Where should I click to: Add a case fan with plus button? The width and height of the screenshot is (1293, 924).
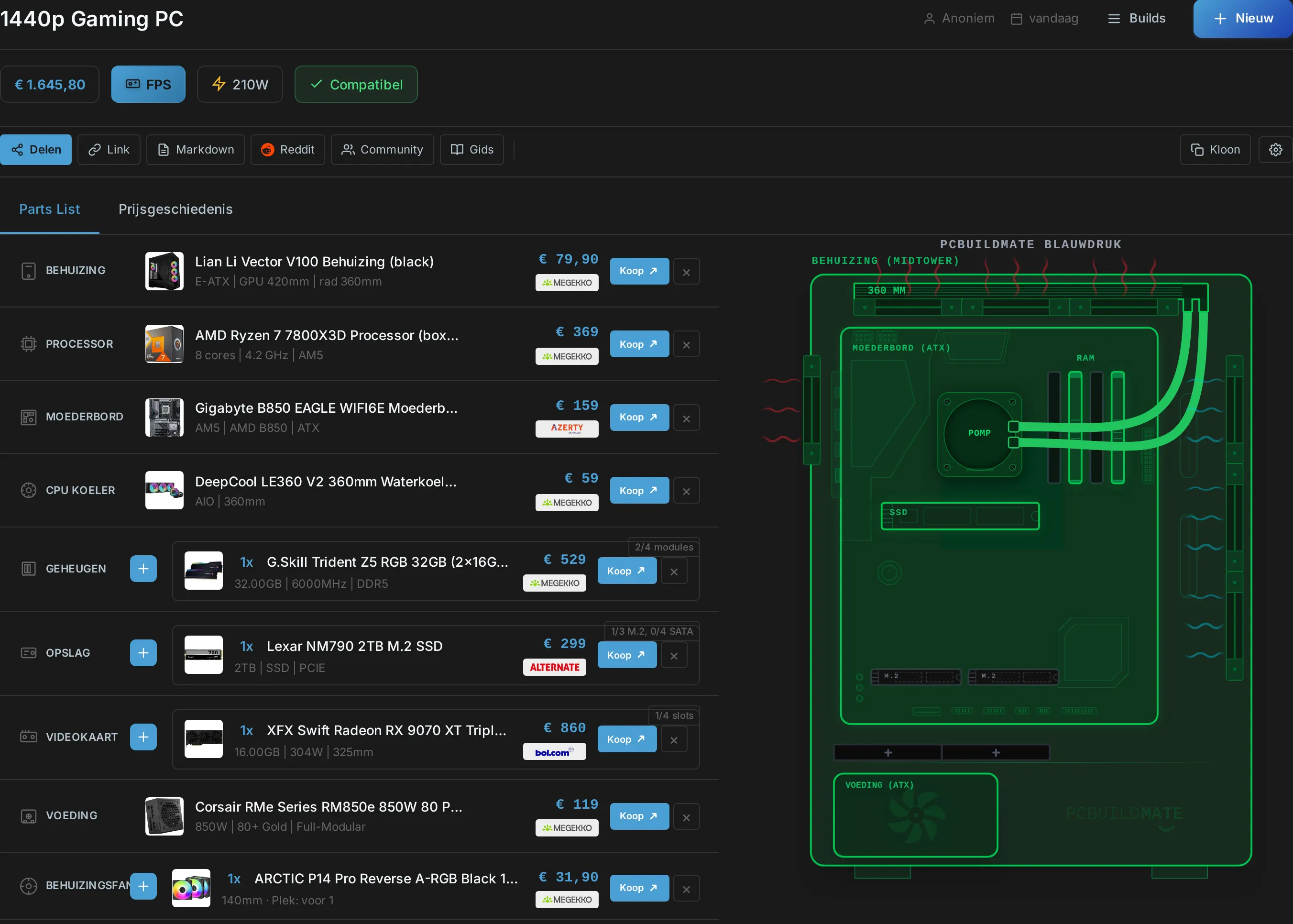143,886
